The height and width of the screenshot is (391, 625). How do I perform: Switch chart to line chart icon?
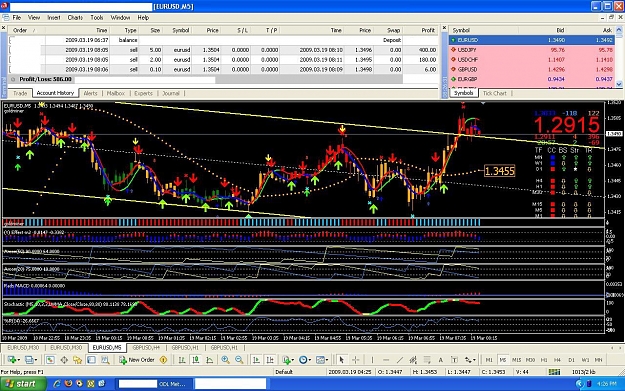point(210,360)
